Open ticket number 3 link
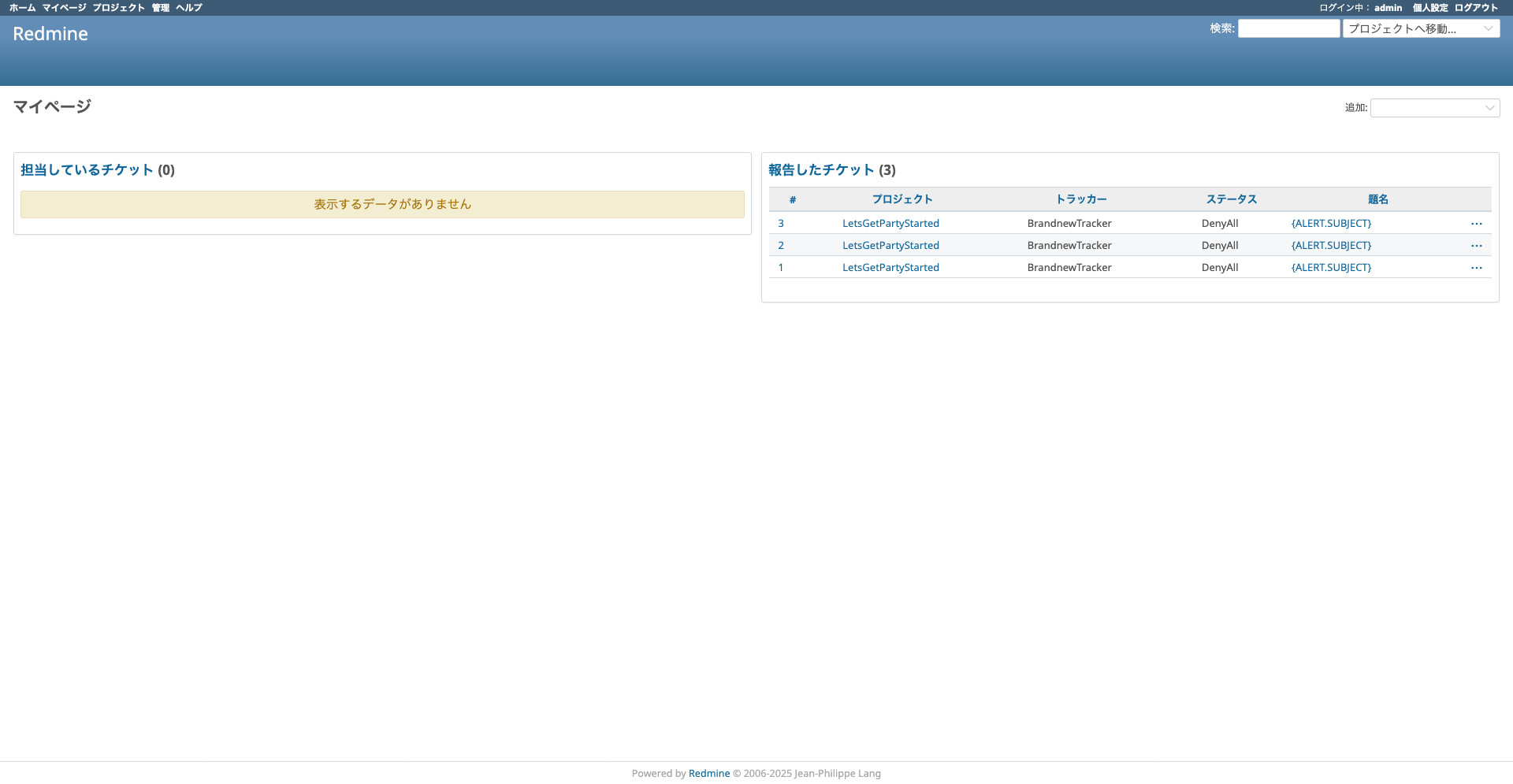 click(781, 224)
